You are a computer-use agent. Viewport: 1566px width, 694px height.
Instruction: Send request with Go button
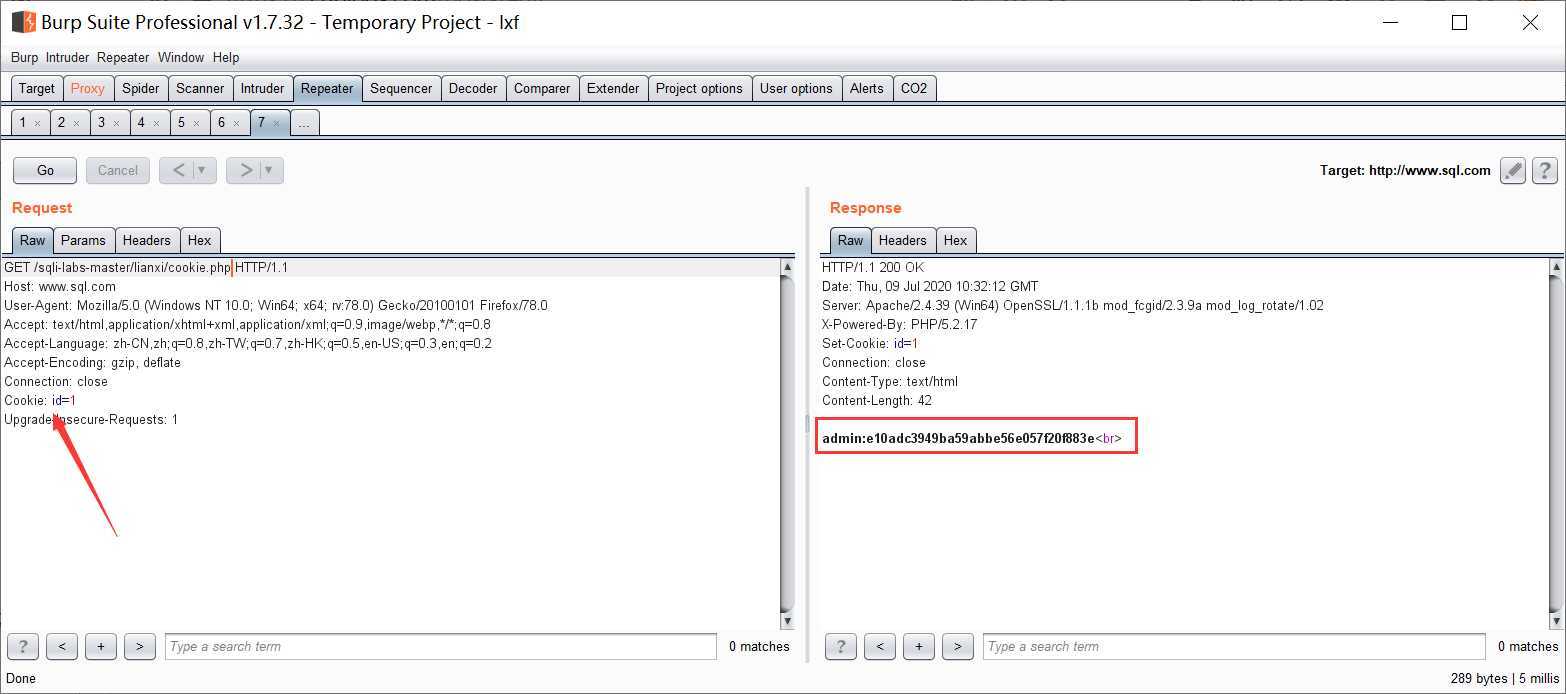tap(45, 170)
